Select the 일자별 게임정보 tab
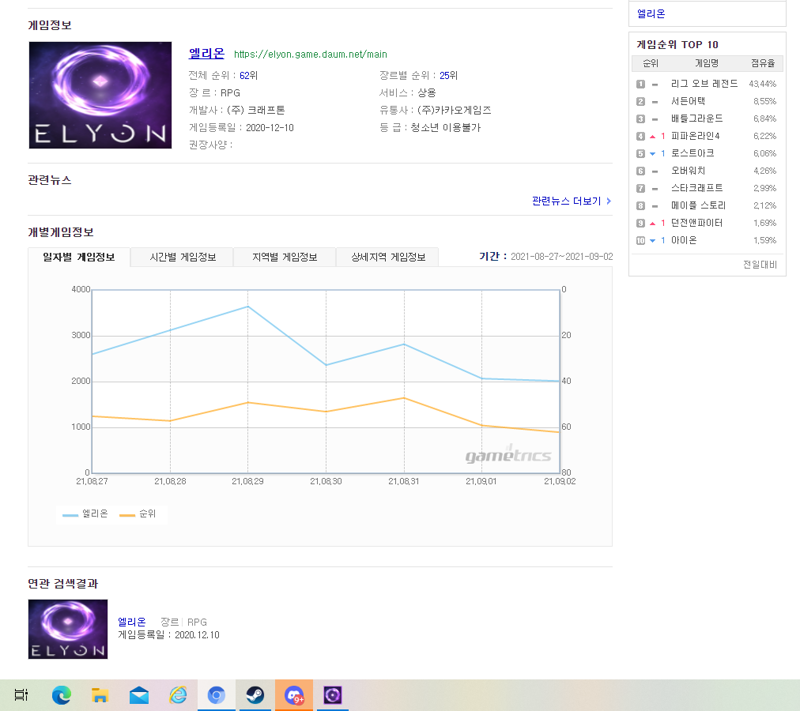 79,257
